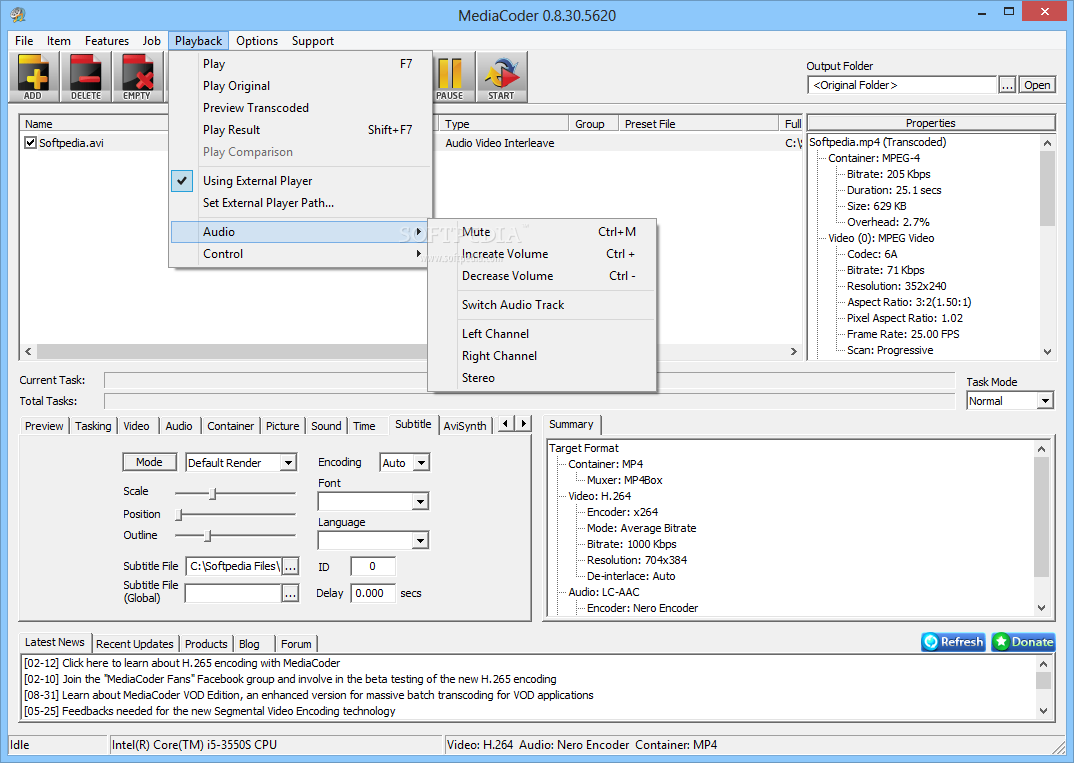The image size is (1074, 763).
Task: Open the Encoding Auto dropdown
Action: click(x=421, y=462)
